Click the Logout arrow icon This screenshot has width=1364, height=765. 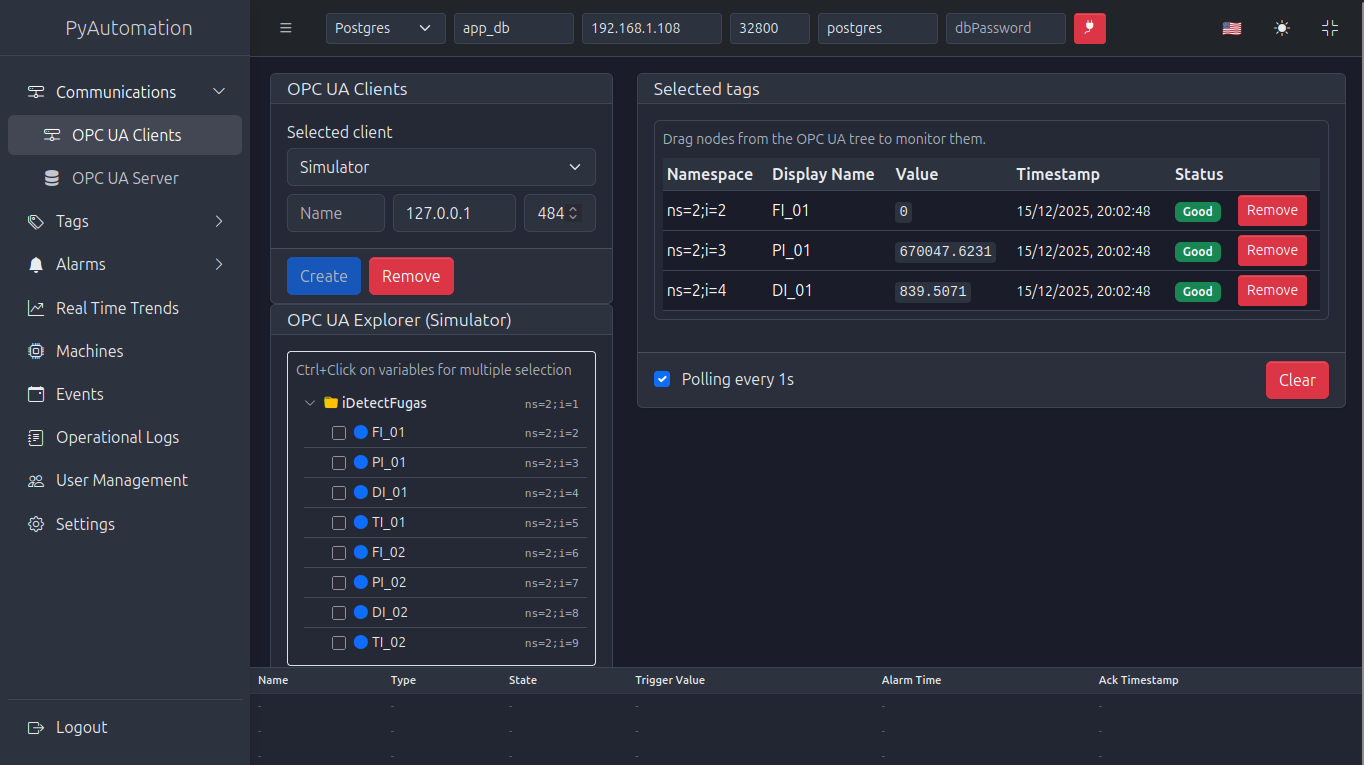click(x=36, y=727)
